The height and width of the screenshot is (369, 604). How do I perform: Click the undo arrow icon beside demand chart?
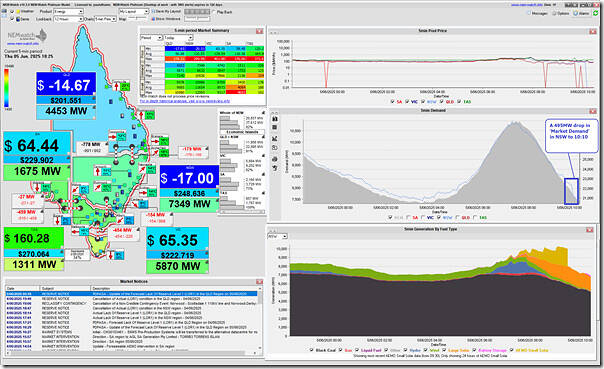coord(275,168)
